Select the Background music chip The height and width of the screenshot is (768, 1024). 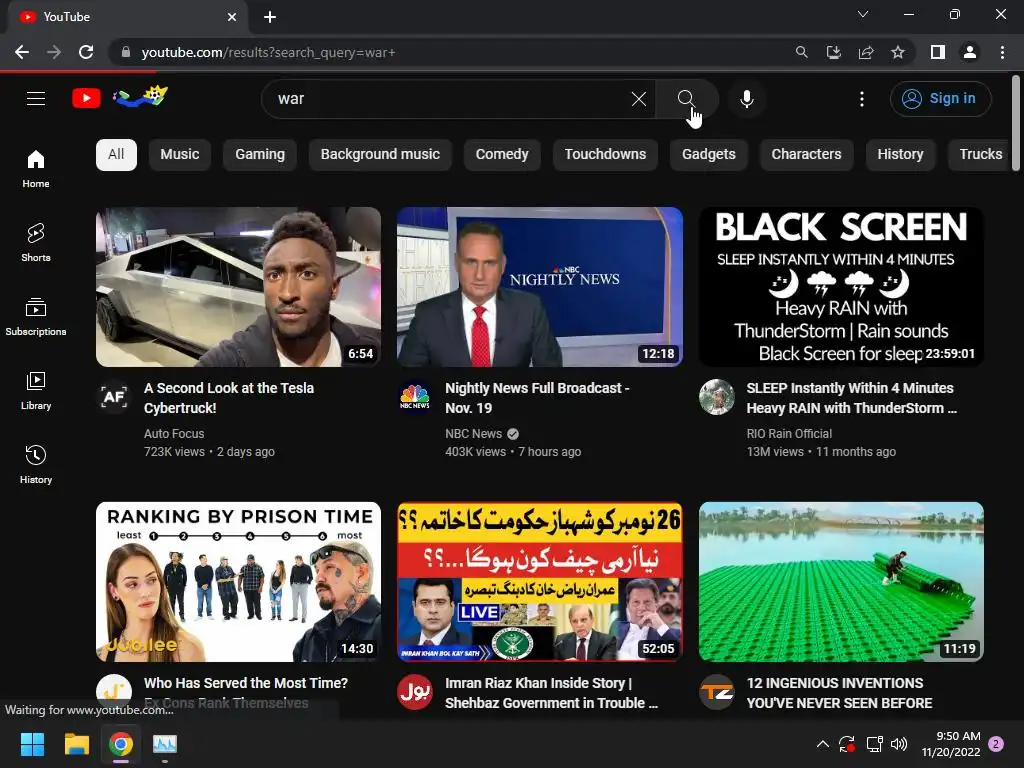380,154
